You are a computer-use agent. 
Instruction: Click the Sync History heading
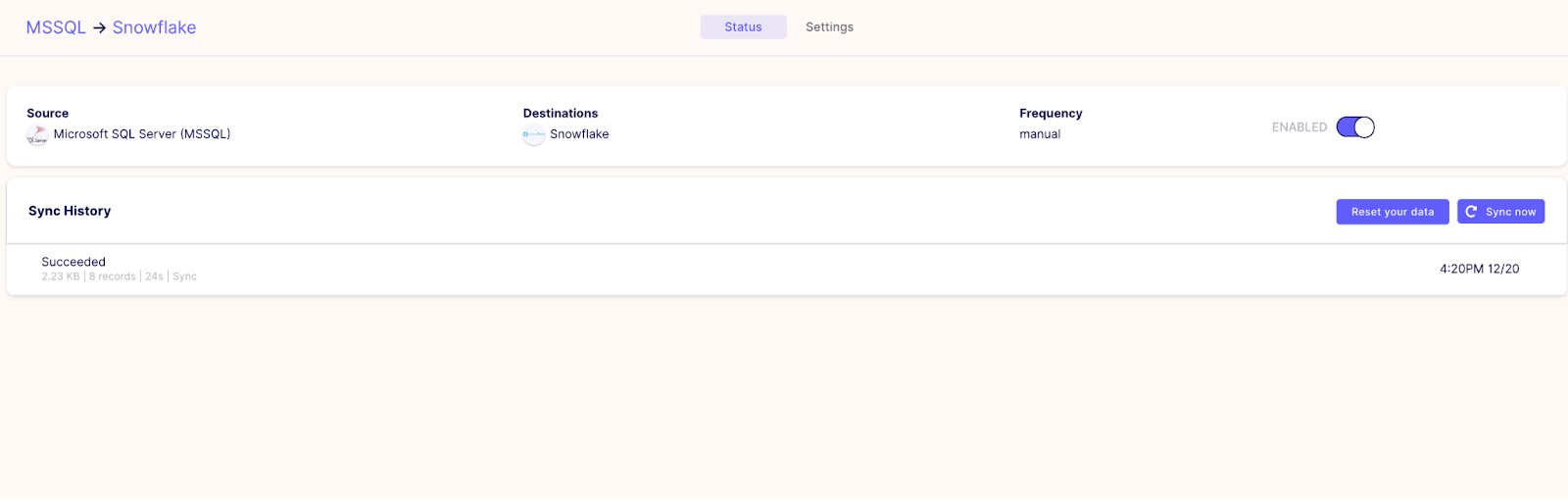pos(70,211)
